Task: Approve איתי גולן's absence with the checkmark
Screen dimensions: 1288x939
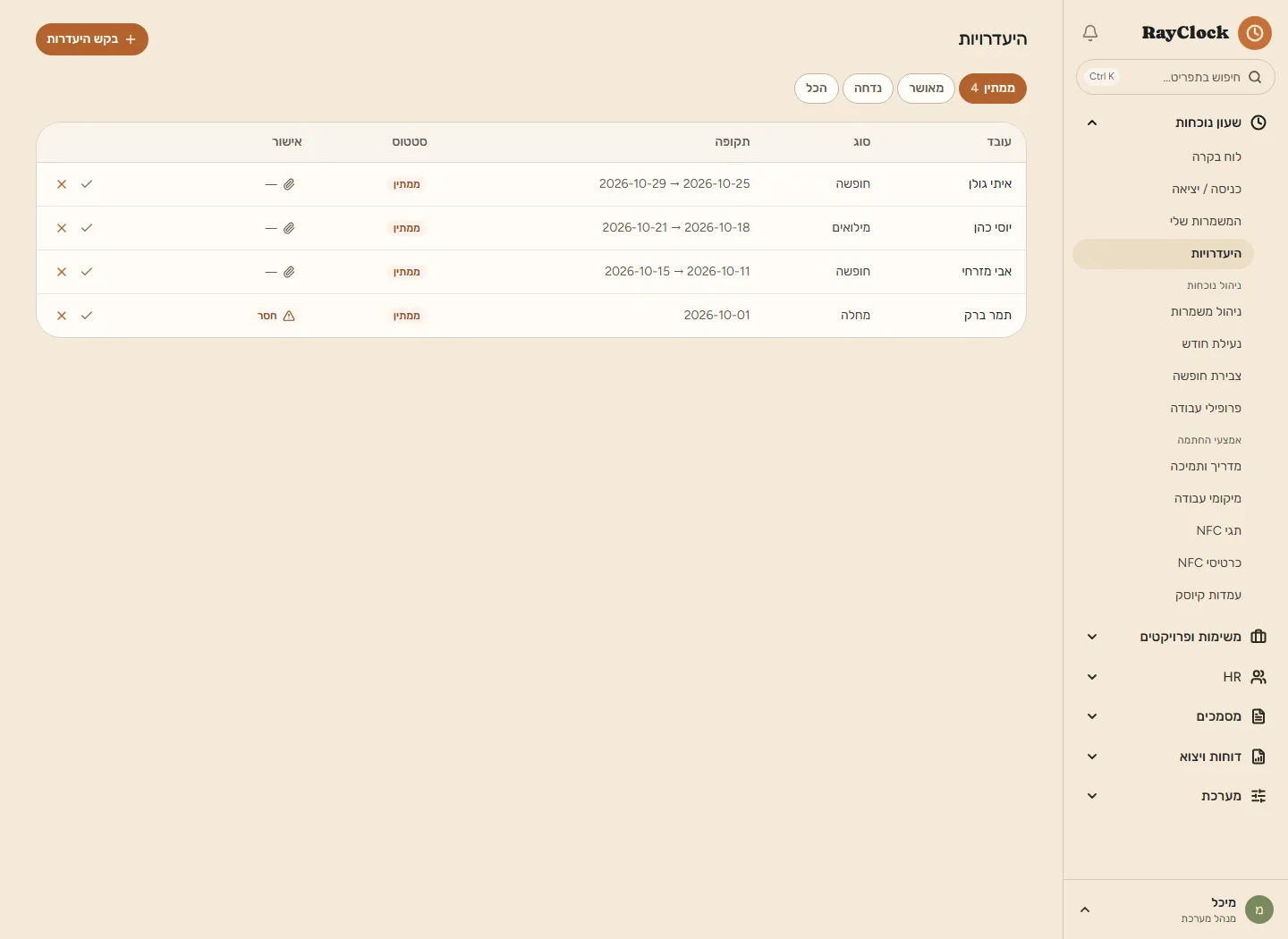Action: pos(87,184)
